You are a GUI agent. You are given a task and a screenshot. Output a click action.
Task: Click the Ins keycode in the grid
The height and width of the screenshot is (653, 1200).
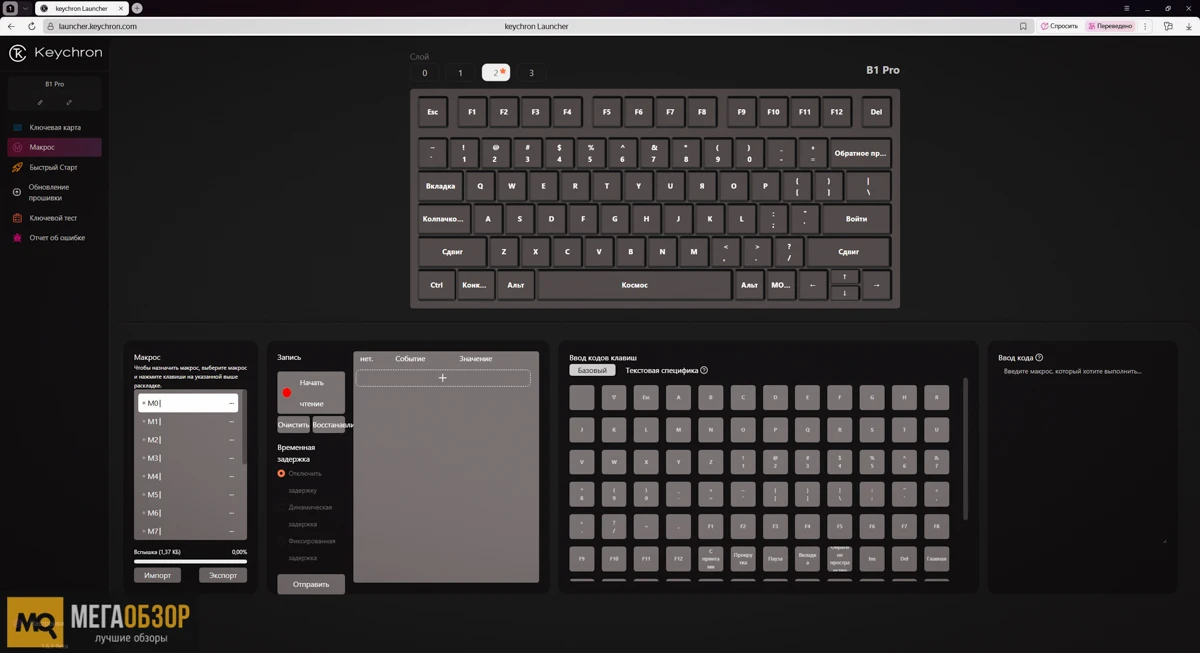872,559
